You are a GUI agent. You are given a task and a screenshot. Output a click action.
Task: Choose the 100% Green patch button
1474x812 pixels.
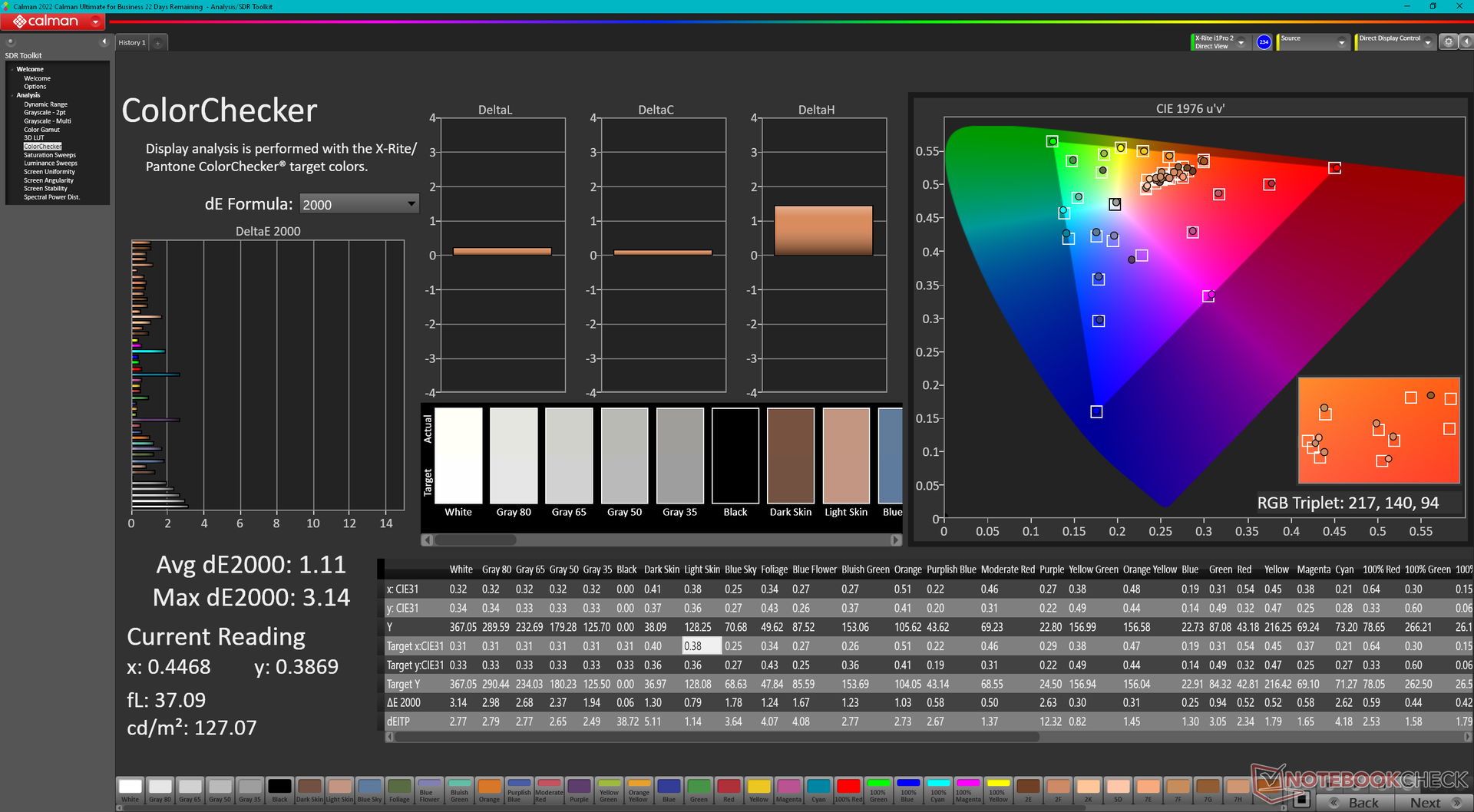click(x=878, y=791)
